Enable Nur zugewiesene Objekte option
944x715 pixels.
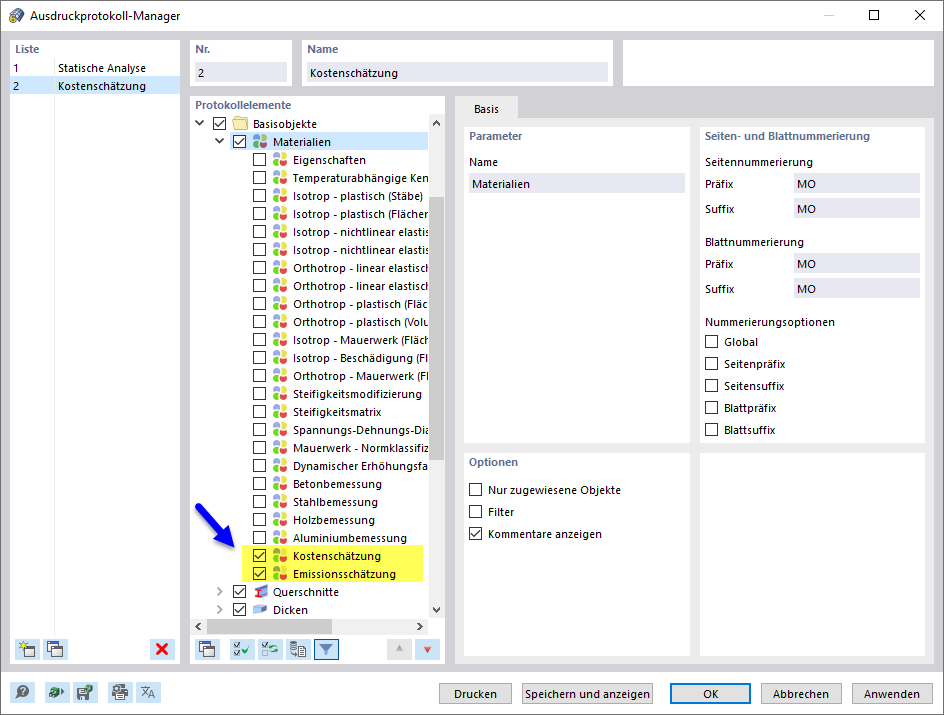[x=476, y=489]
